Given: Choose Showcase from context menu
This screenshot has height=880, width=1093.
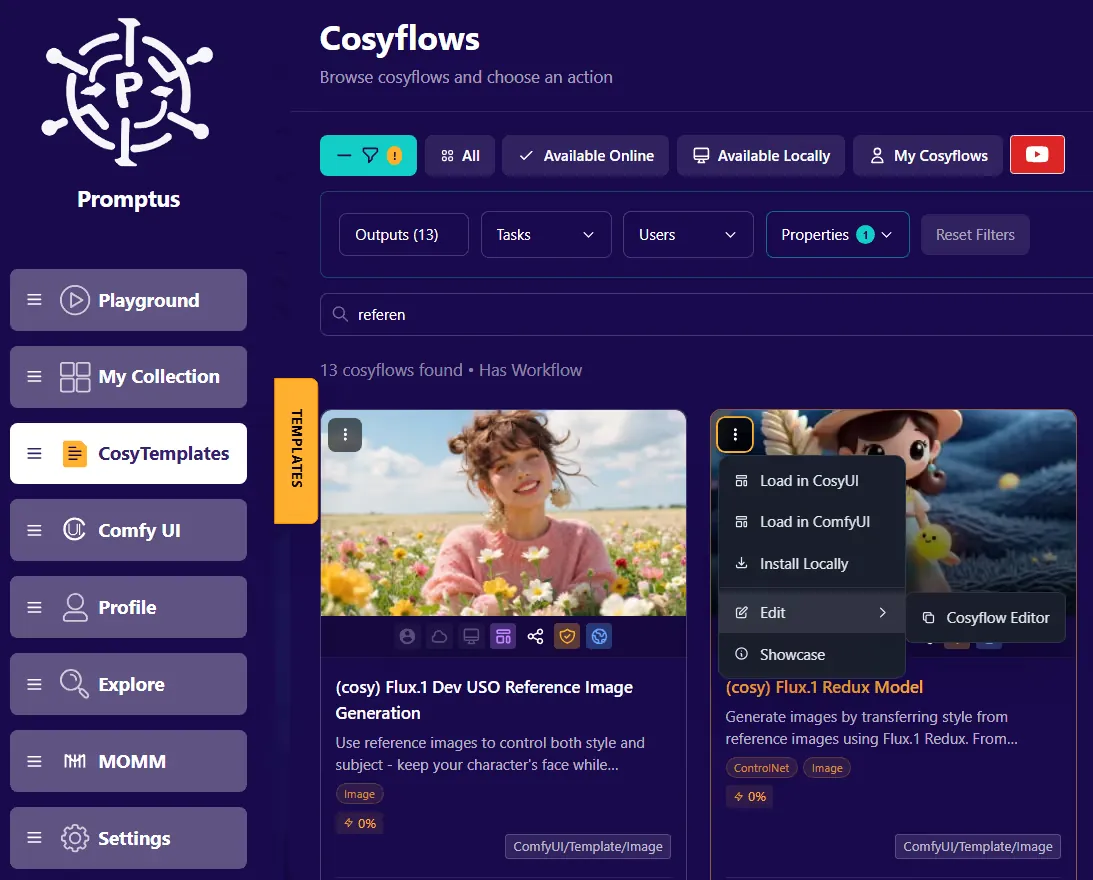Looking at the screenshot, I should 811,654.
